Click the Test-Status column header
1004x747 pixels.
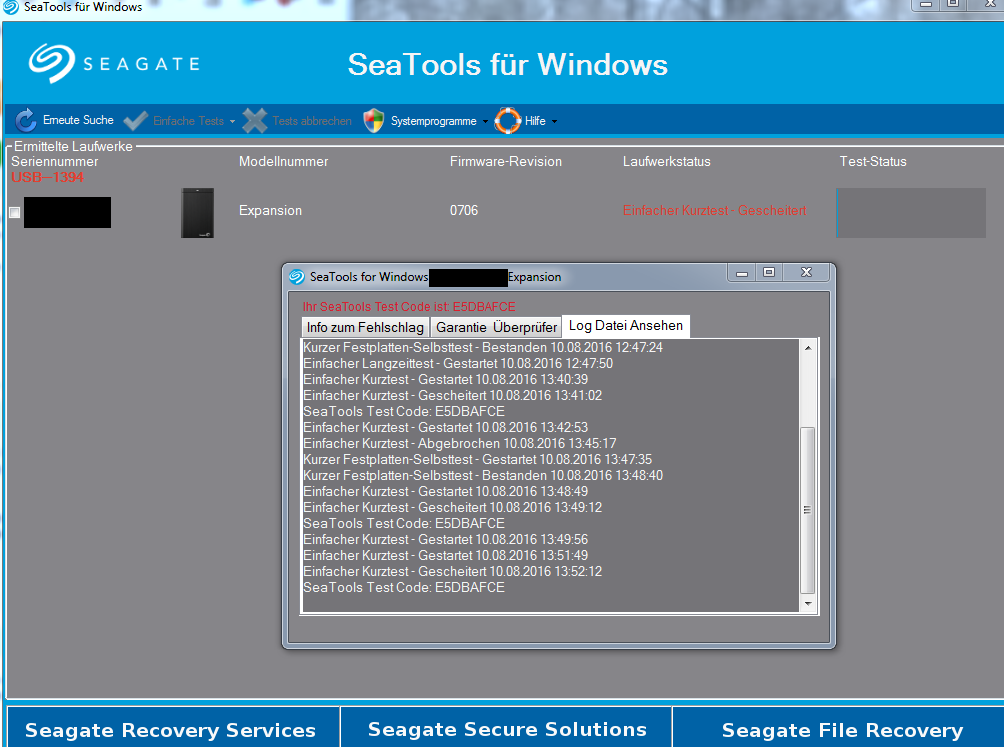pos(873,162)
